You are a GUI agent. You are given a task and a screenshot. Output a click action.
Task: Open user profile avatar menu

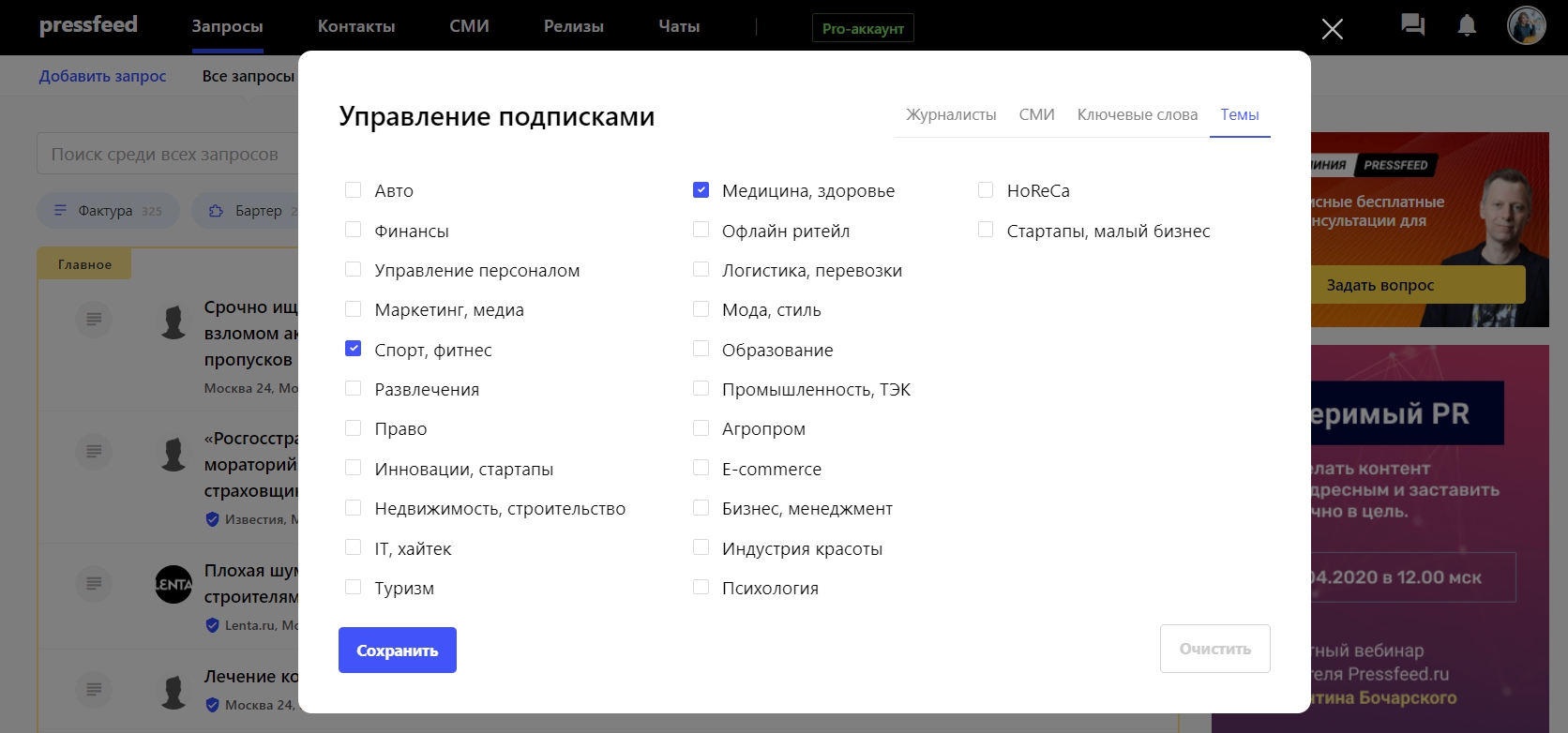1526,26
